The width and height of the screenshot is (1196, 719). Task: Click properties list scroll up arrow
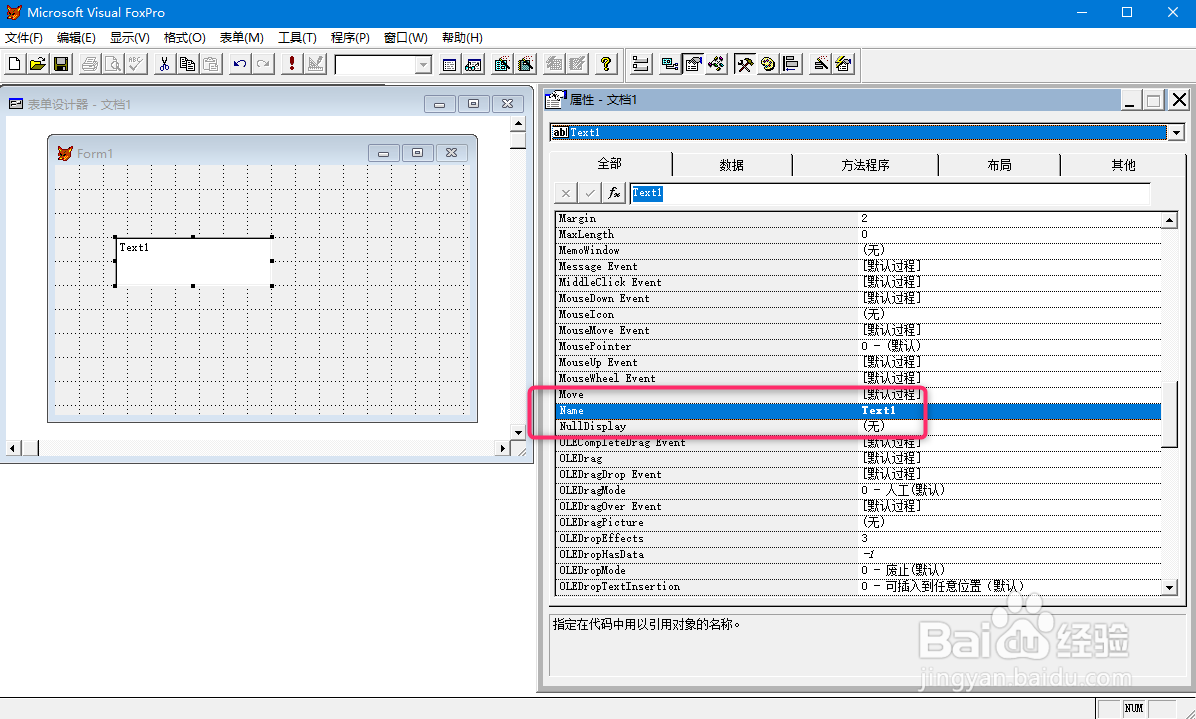tap(1169, 220)
